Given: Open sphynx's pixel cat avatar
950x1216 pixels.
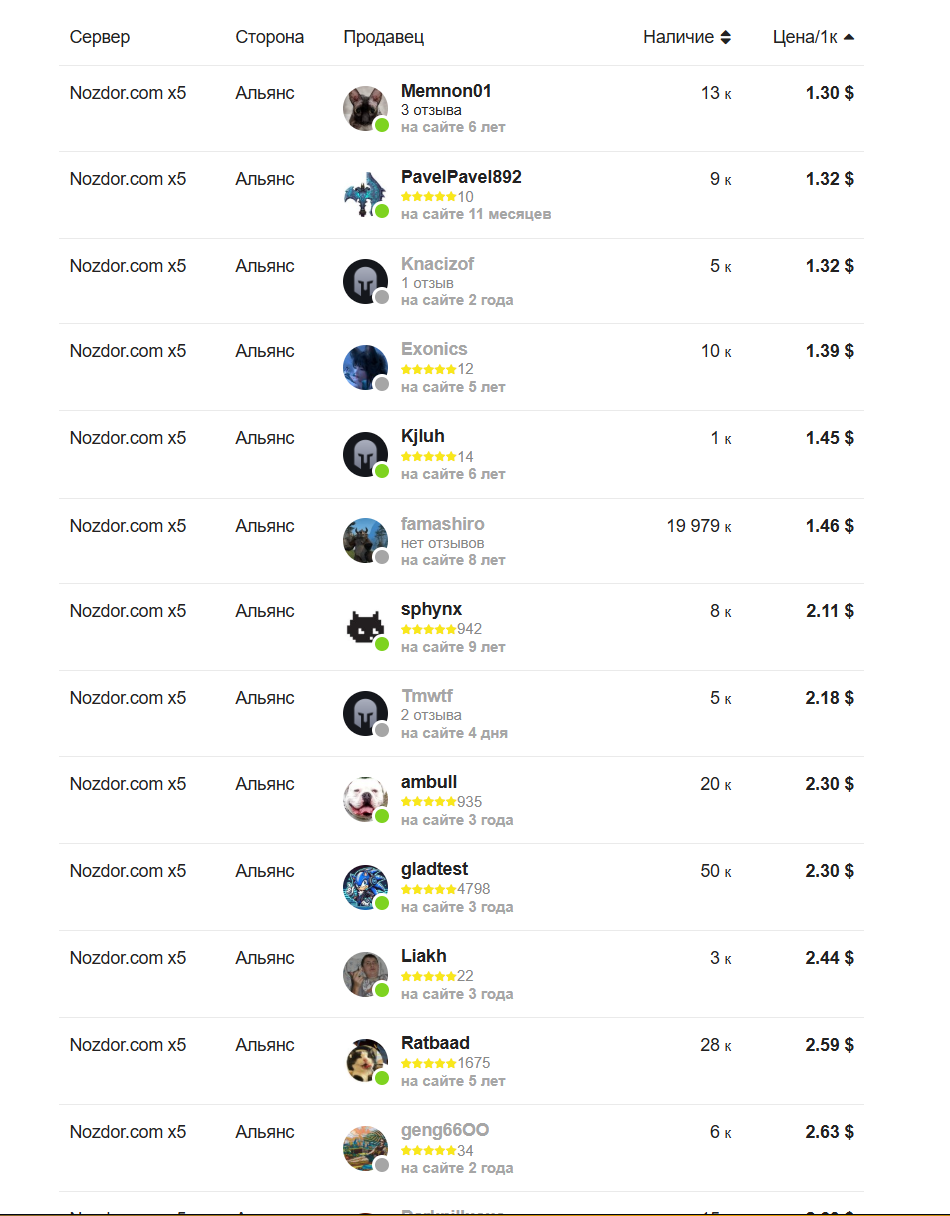Looking at the screenshot, I should click(365, 628).
